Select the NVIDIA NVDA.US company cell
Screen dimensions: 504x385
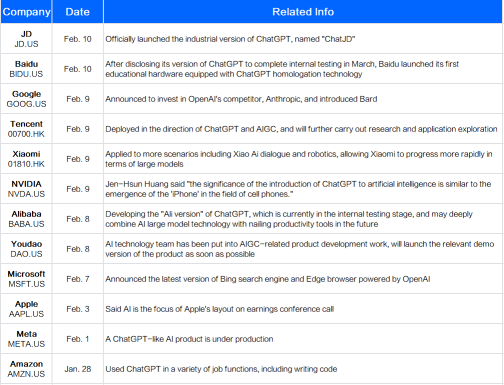(26, 189)
